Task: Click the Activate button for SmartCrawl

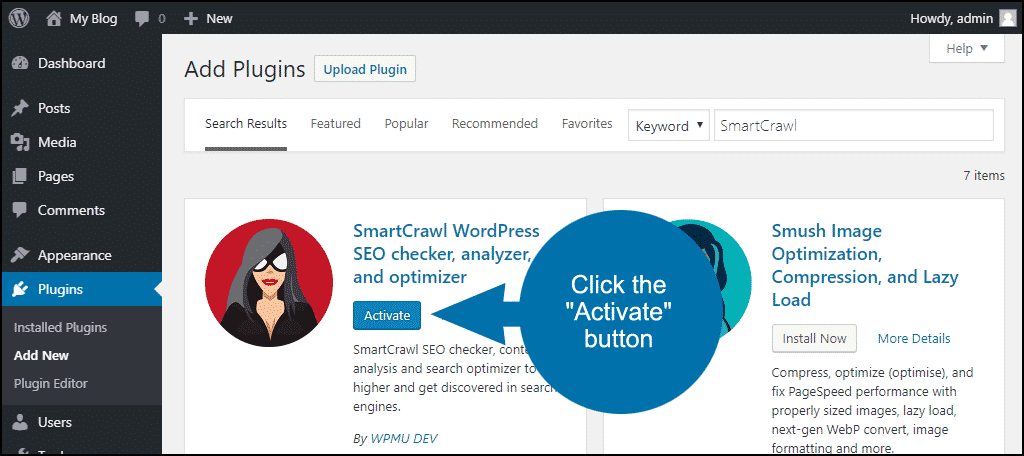Action: click(x=387, y=316)
